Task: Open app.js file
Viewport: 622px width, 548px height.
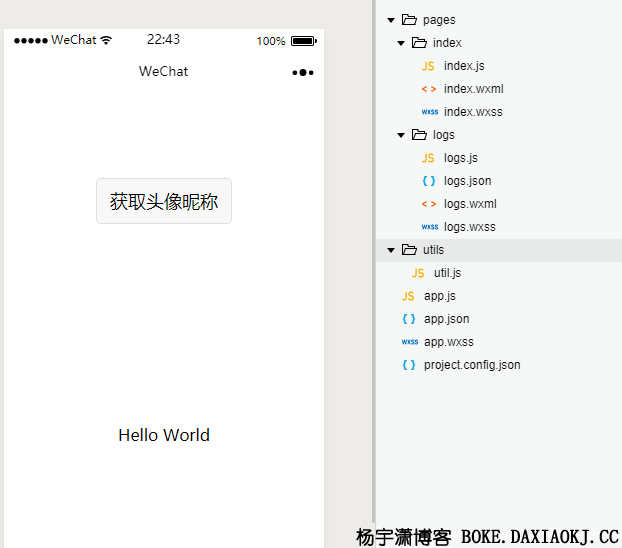Action: (440, 296)
